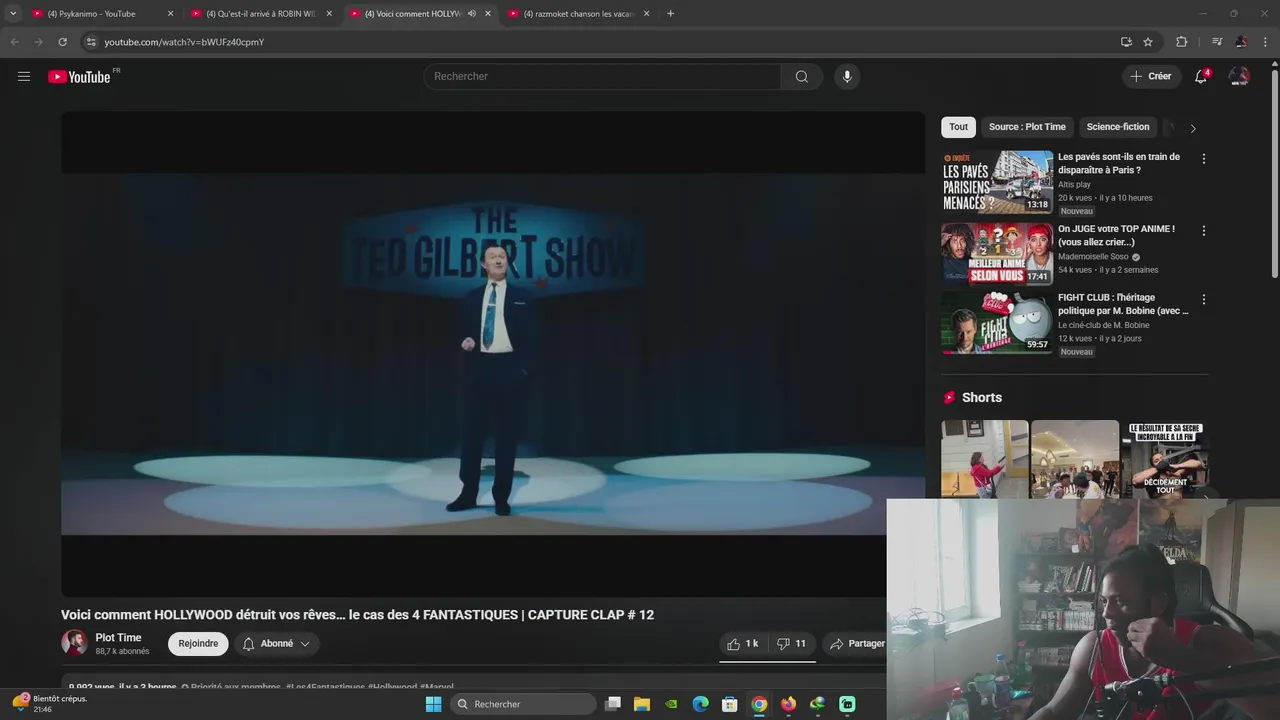Open the Fight Club video thumbnail
Image resolution: width=1280 pixels, height=720 pixels.
(997, 322)
